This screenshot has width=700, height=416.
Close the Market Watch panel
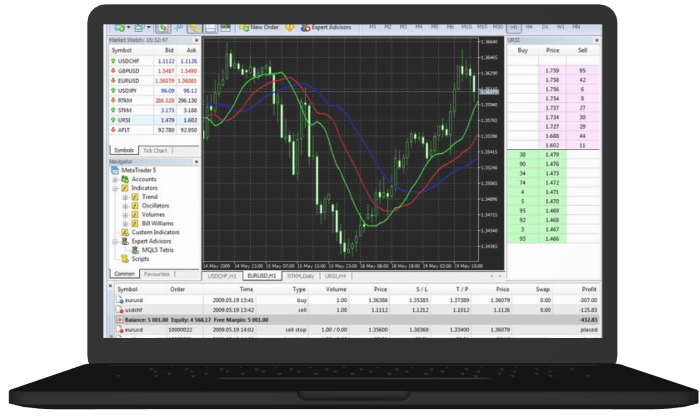tap(196, 40)
